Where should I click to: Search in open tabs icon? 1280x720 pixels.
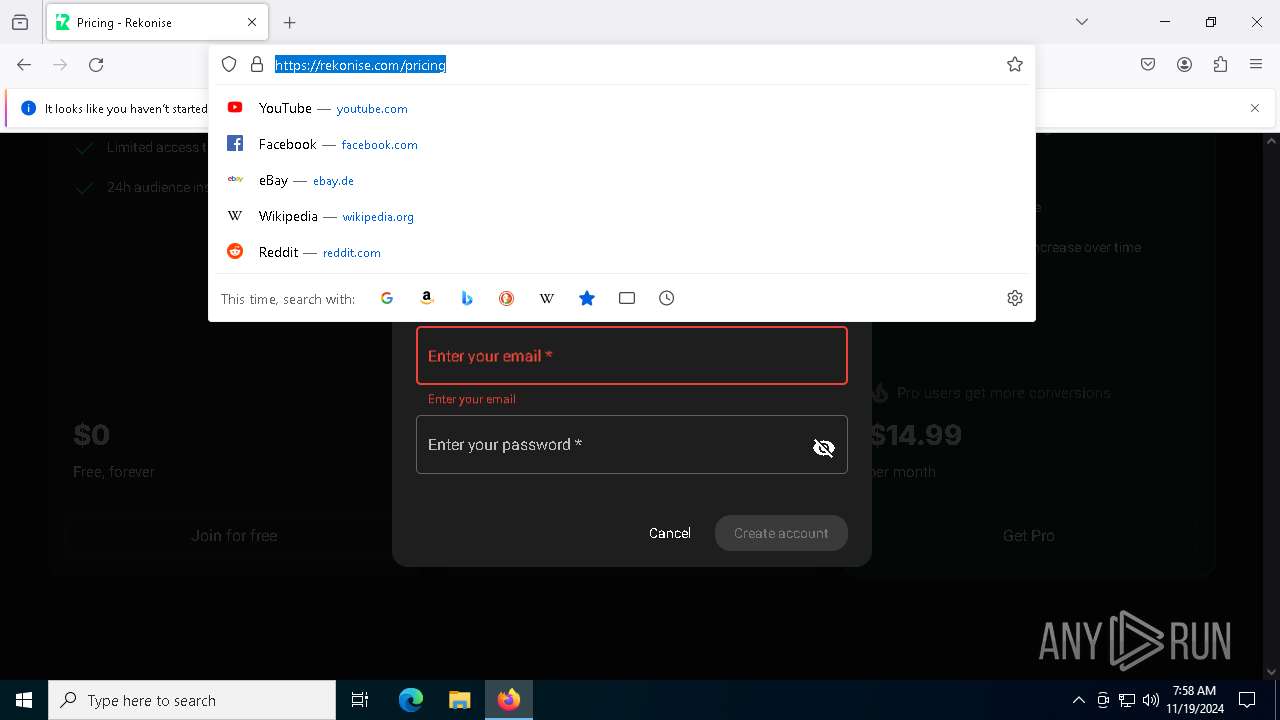[627, 298]
